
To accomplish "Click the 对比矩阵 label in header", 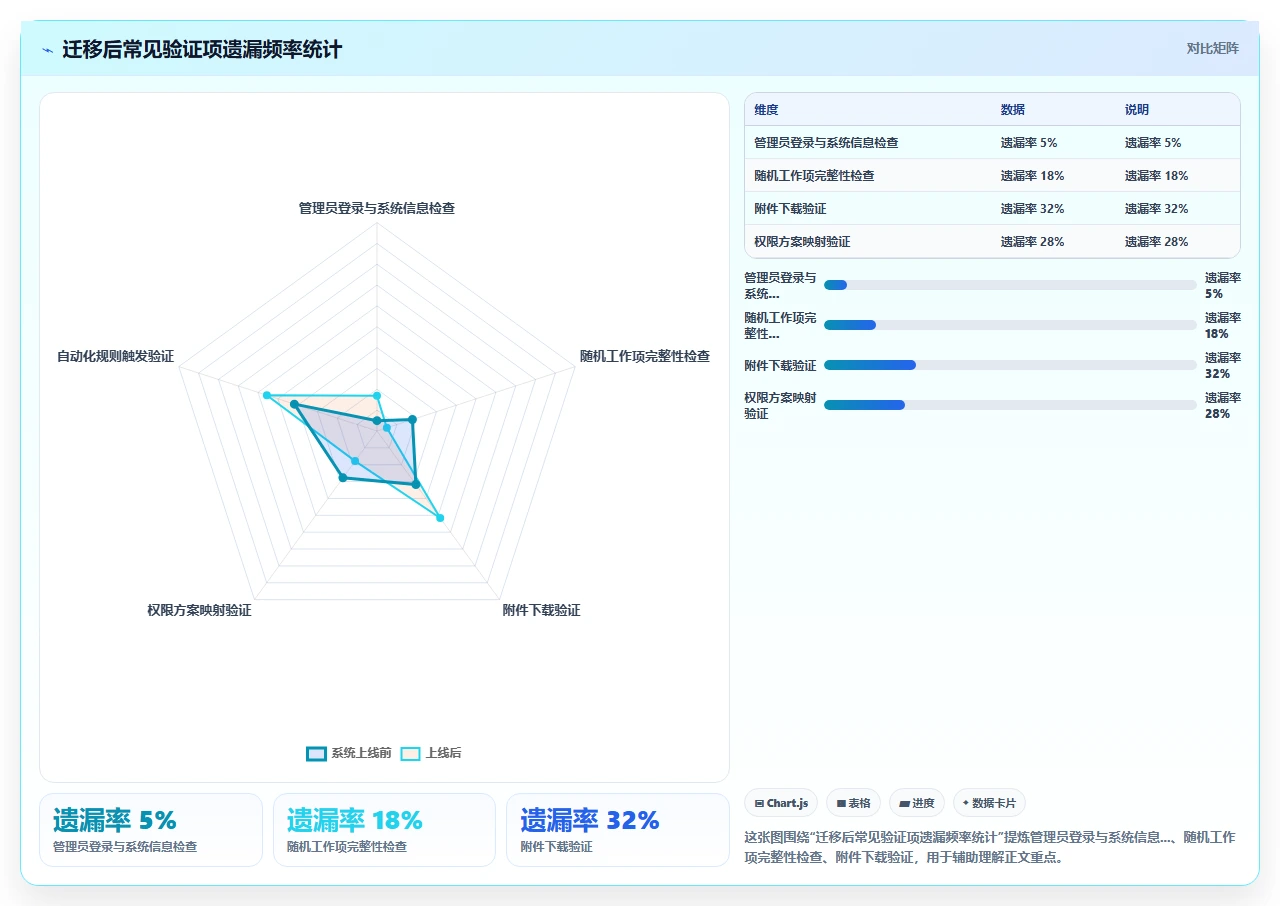I will point(1212,48).
